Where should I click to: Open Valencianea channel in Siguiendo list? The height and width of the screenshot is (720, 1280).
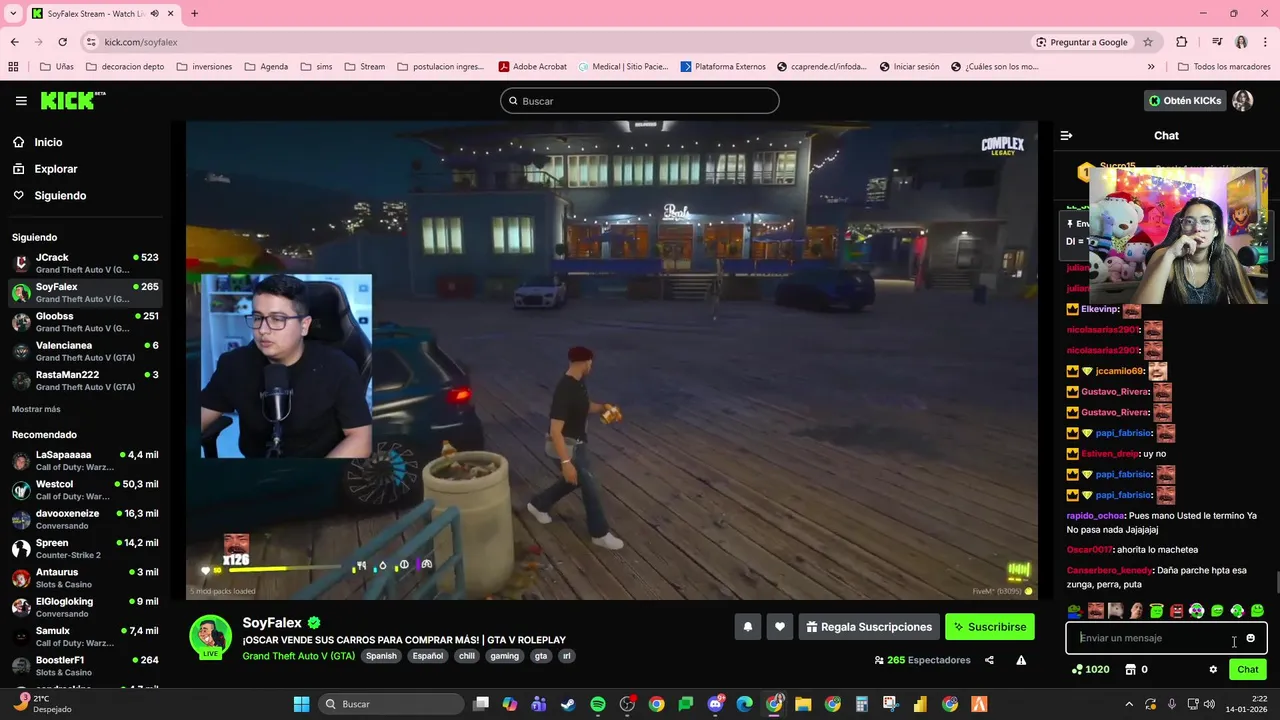tap(85, 351)
